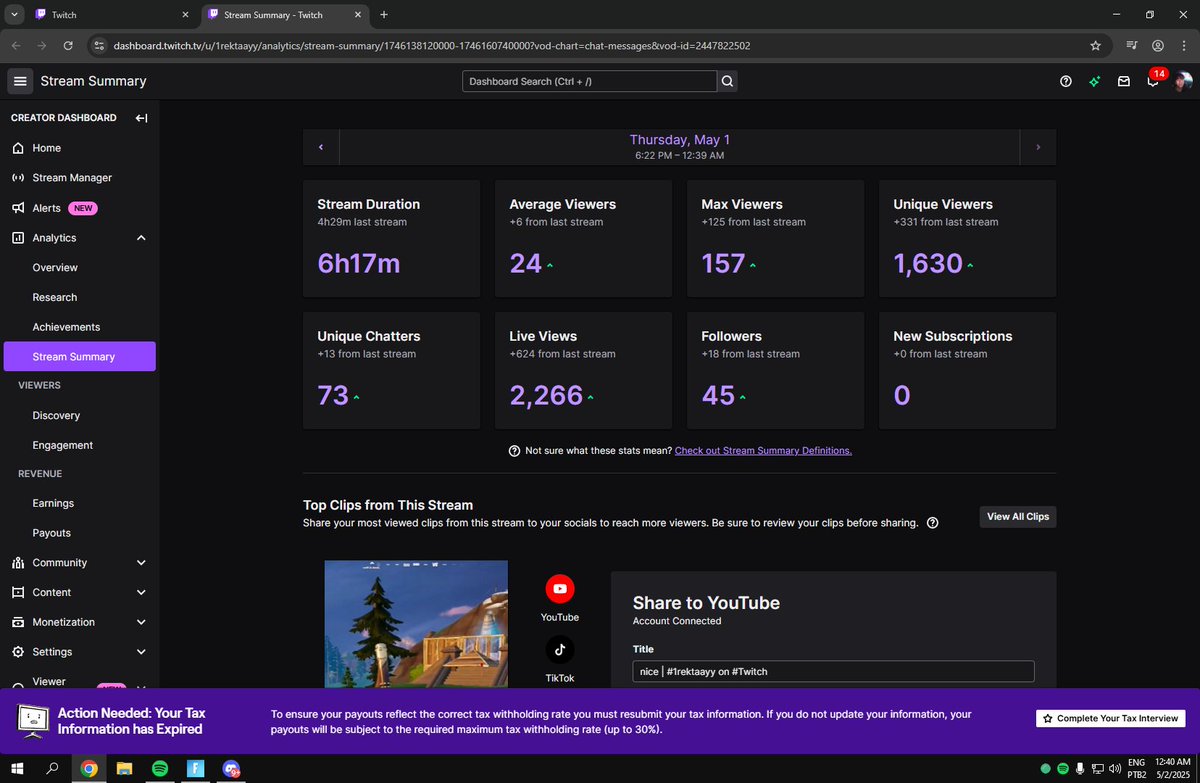Click Complete Your Tax Interview button
This screenshot has width=1200, height=783.
tap(1111, 718)
